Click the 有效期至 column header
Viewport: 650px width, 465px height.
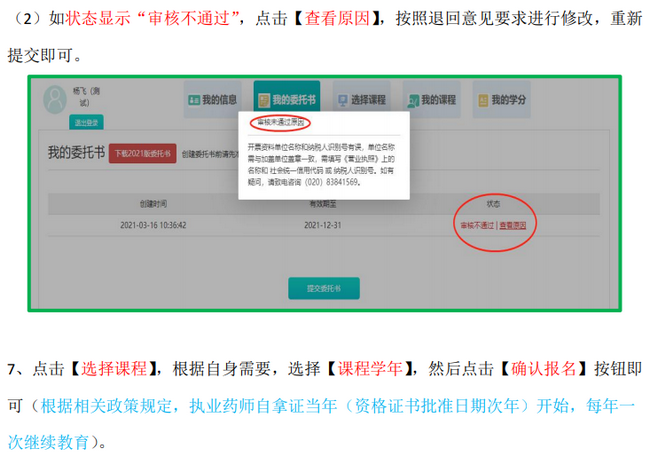coord(329,202)
